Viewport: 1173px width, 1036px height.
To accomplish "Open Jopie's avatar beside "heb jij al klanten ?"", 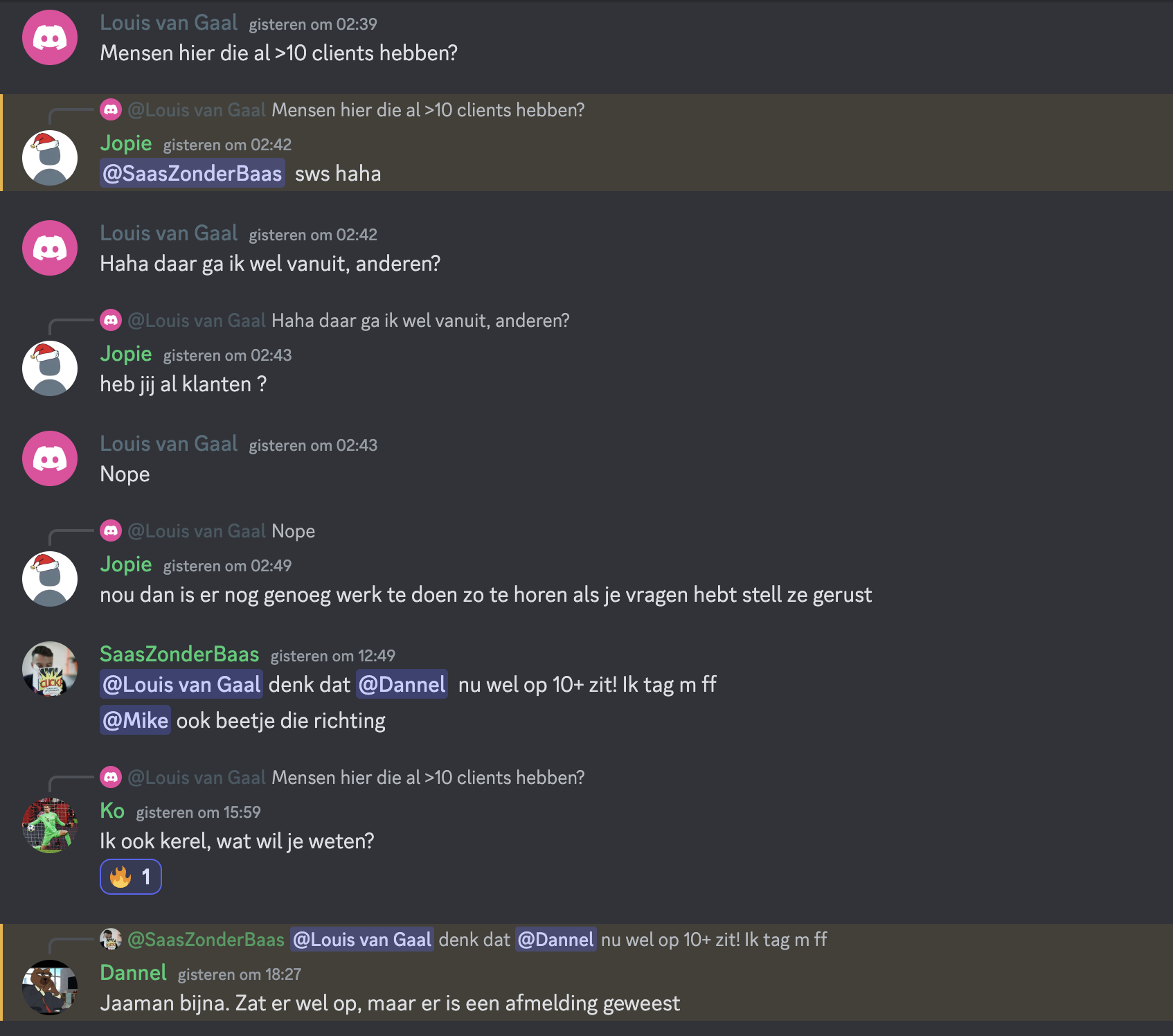I will (x=50, y=368).
